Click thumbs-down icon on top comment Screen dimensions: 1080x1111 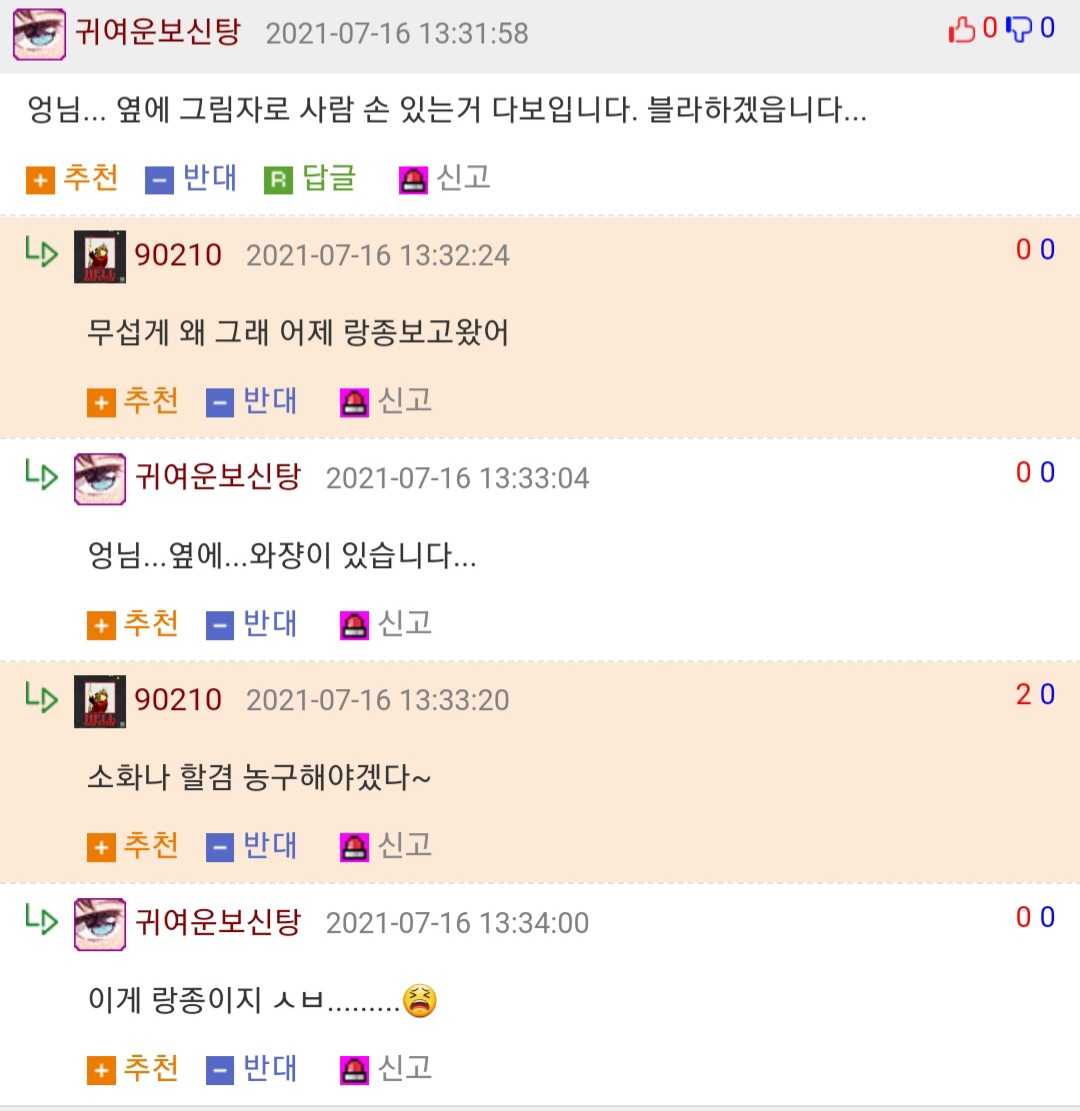1019,30
